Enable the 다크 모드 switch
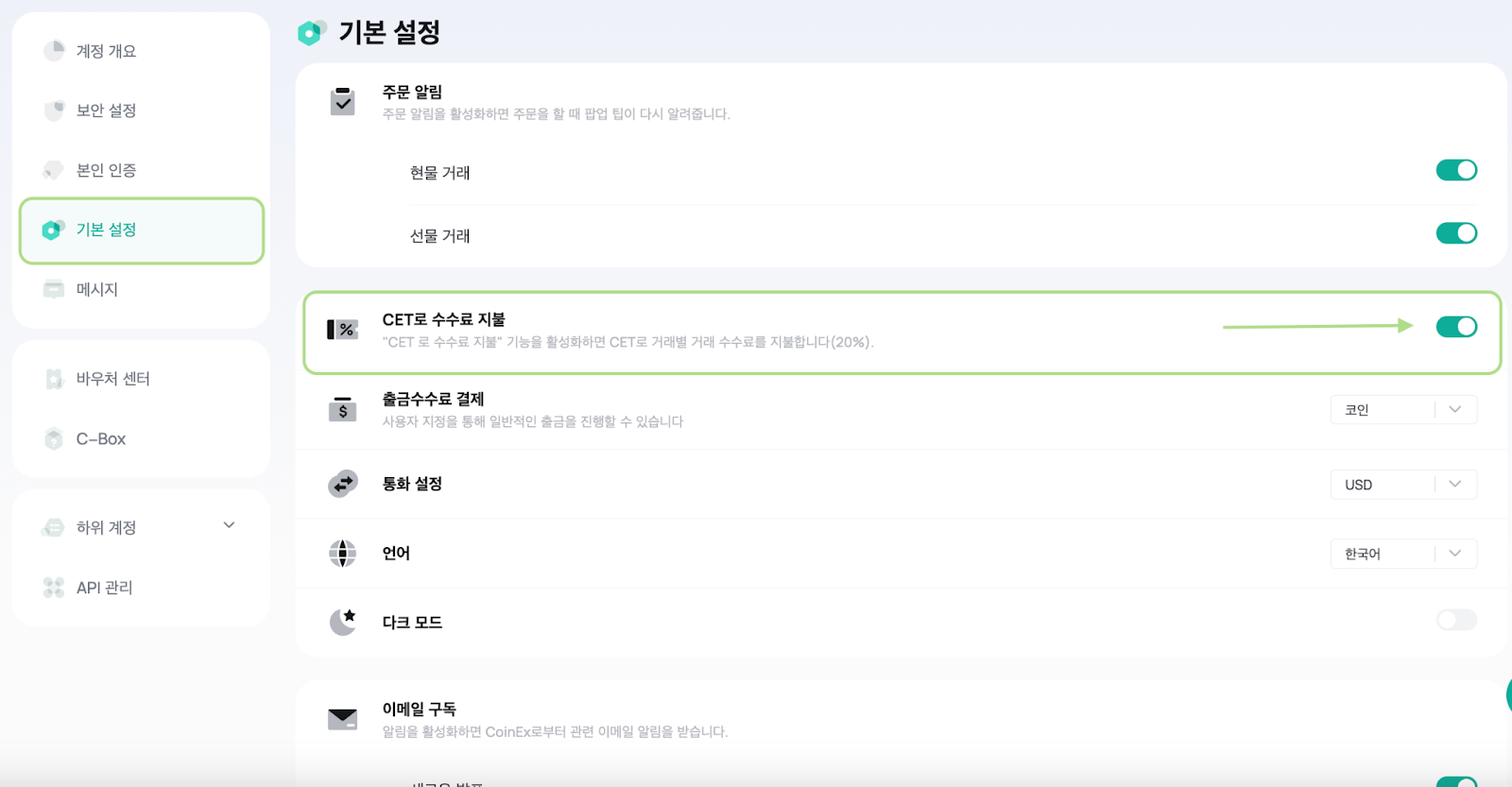Viewport: 1512px width, 787px height. click(x=1456, y=620)
